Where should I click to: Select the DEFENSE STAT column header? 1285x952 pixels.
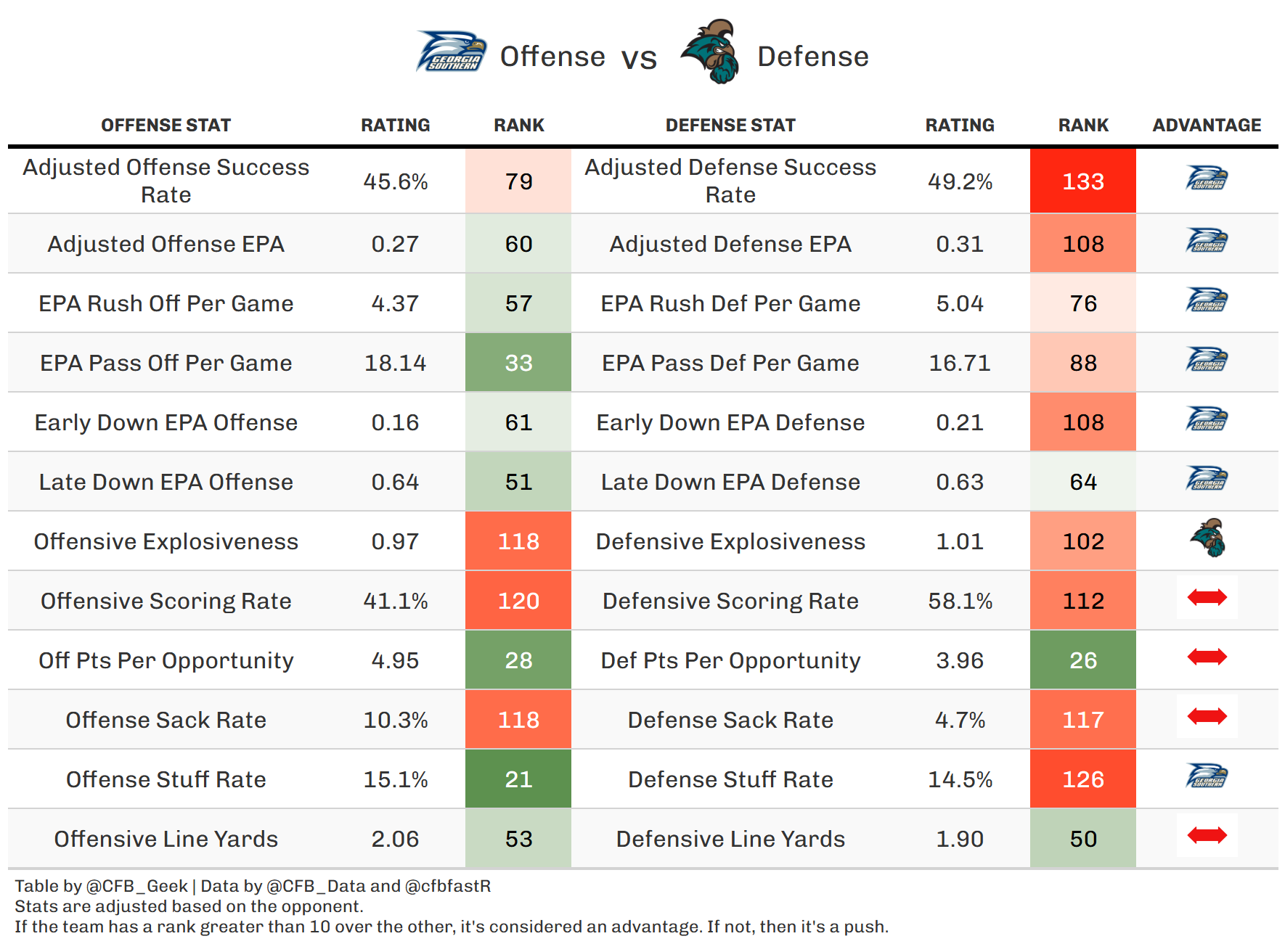pyautogui.click(x=730, y=126)
